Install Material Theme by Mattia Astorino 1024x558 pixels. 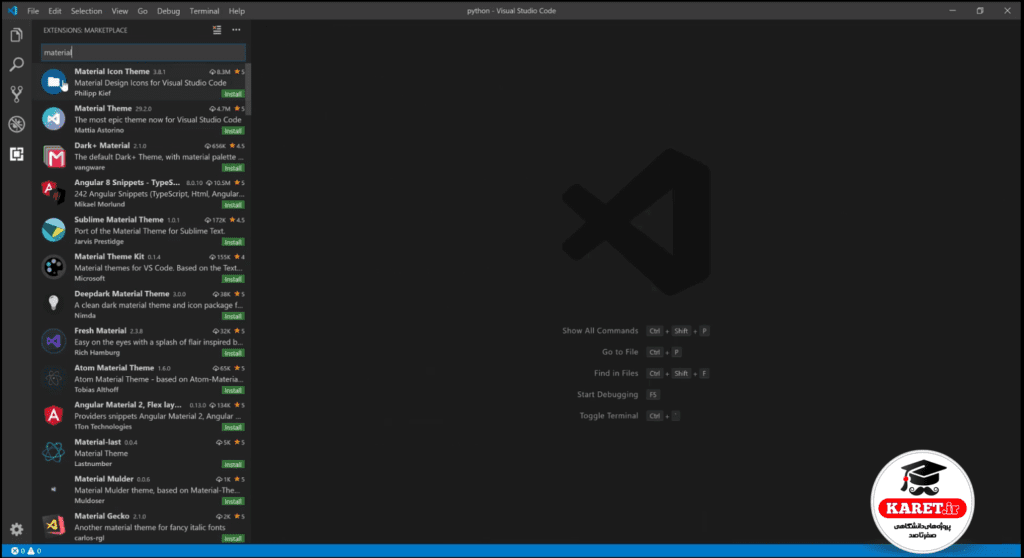click(x=233, y=131)
